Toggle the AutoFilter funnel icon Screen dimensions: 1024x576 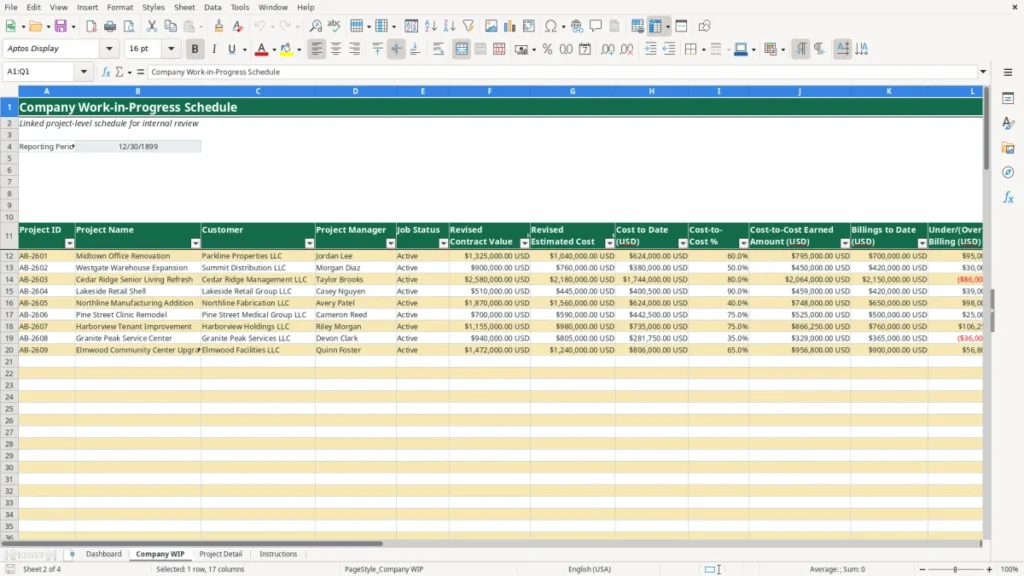point(468,26)
